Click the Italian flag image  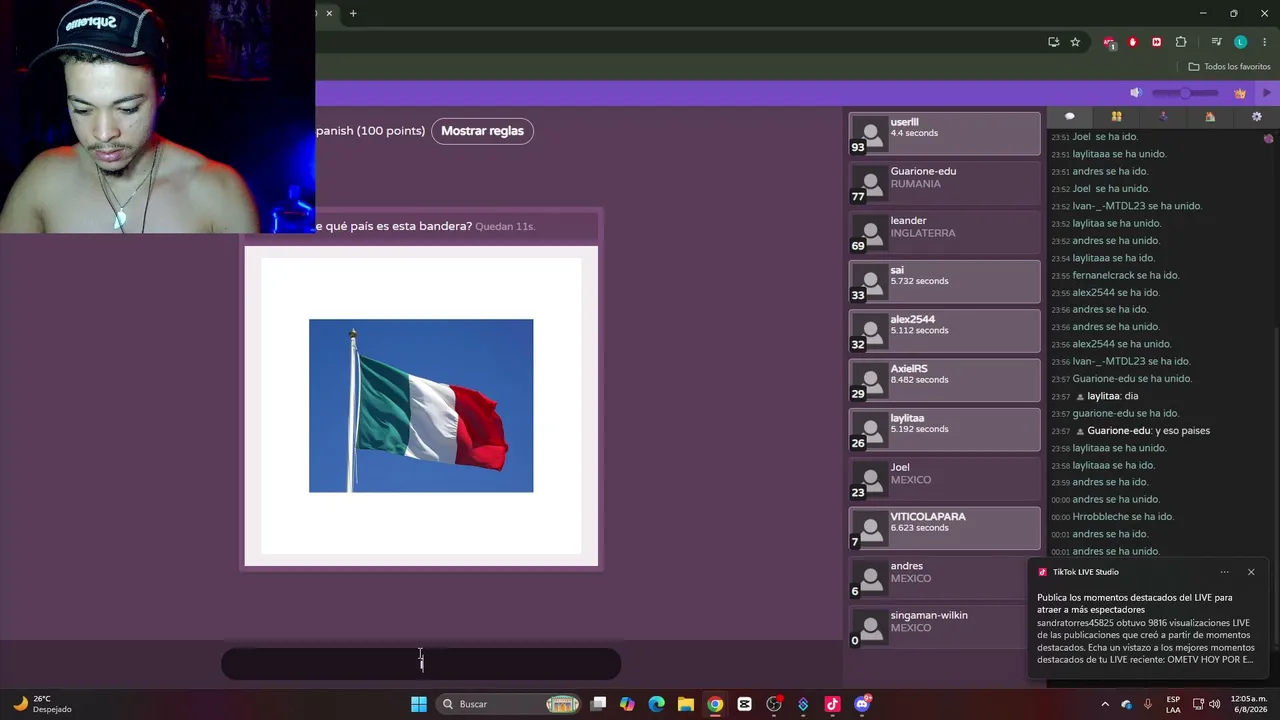click(x=421, y=406)
